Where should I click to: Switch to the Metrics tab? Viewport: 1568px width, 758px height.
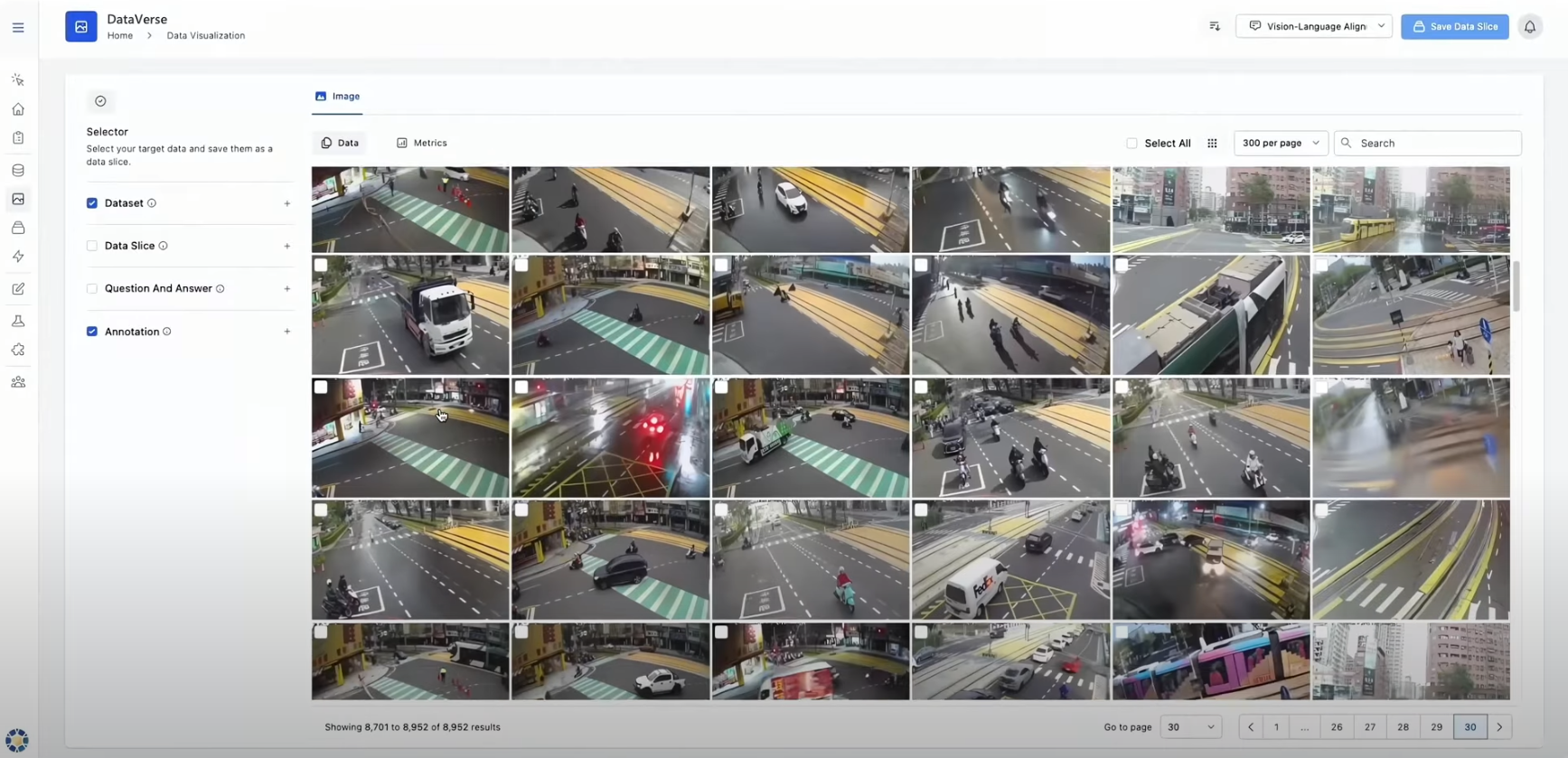click(x=422, y=144)
